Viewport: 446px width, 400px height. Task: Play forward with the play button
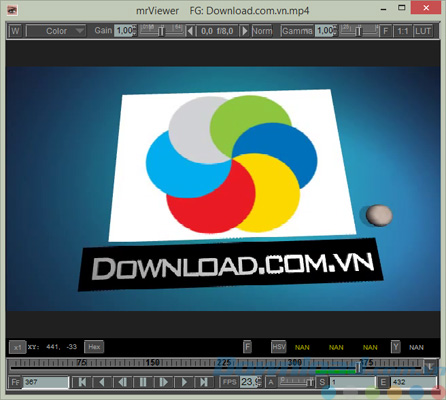(184, 382)
